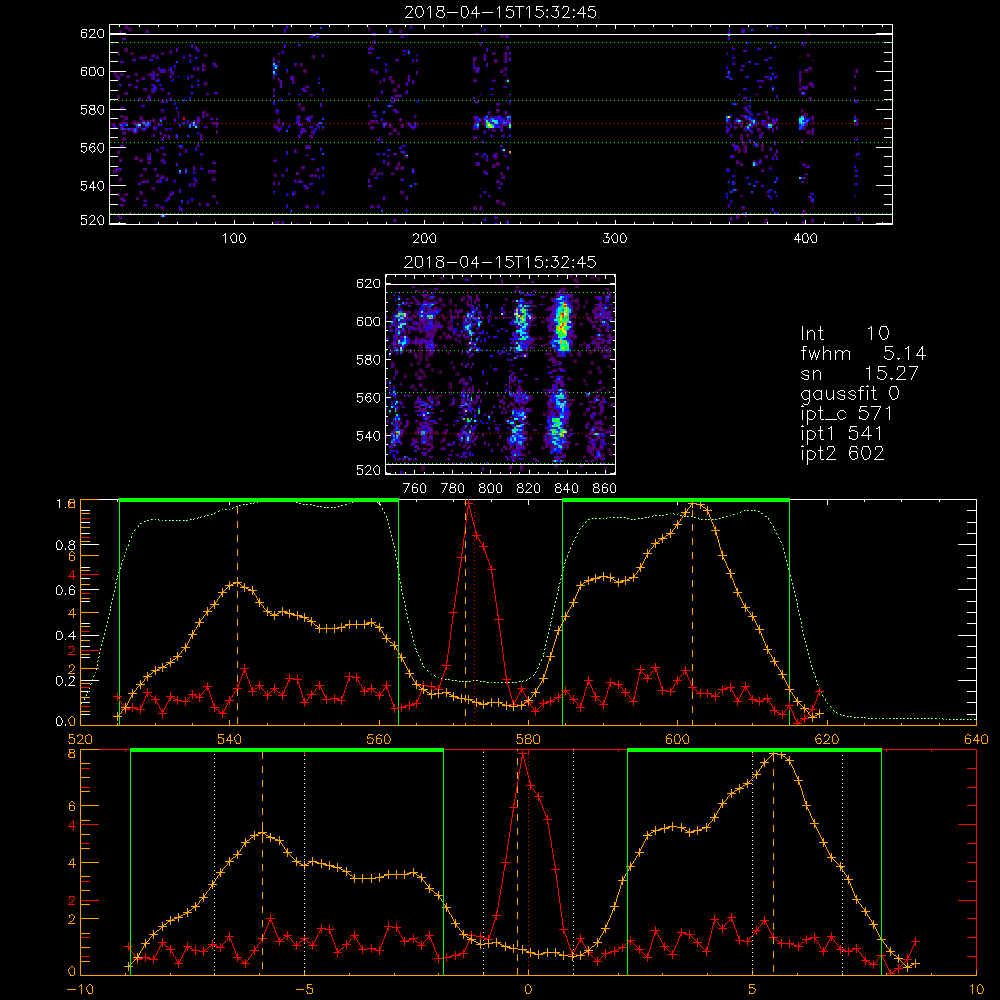Click the '0.8' y-axis label of profile plot

[x=65, y=545]
